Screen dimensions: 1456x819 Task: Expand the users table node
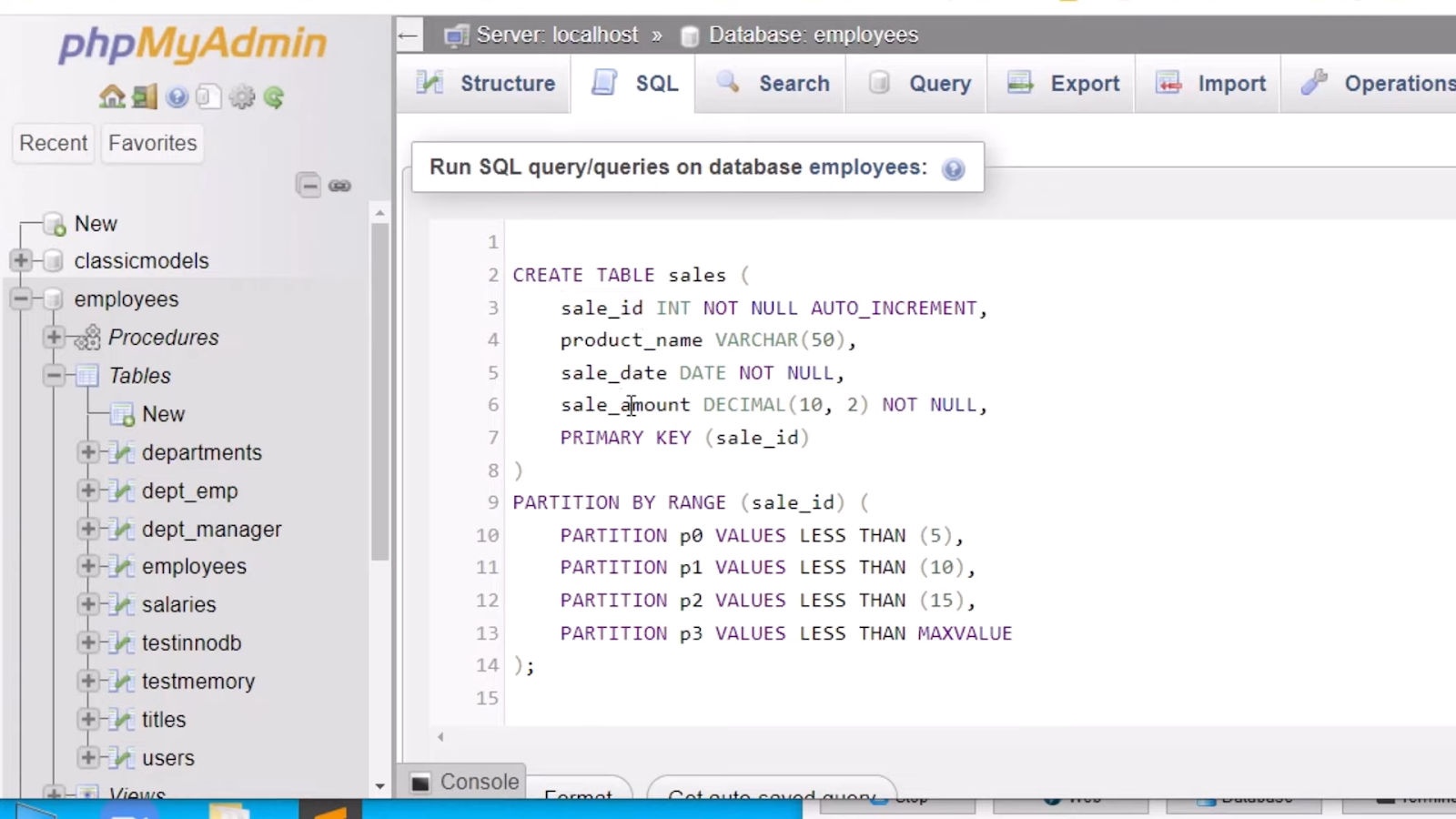coord(87,757)
